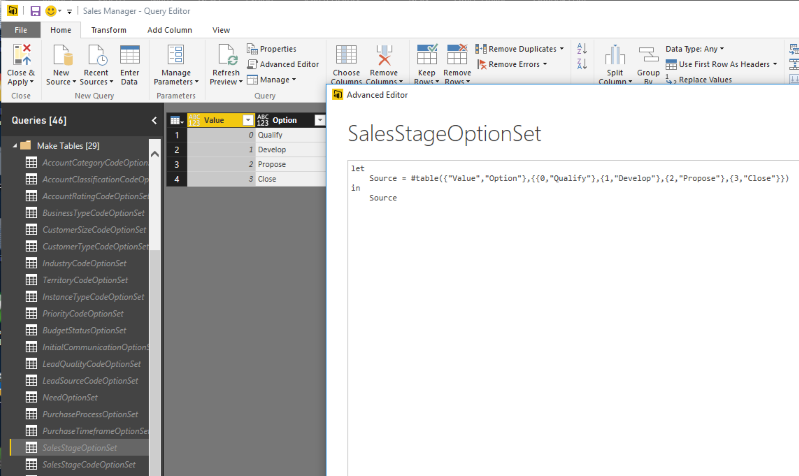
Task: Switch to the Transform tab
Action: click(109, 30)
